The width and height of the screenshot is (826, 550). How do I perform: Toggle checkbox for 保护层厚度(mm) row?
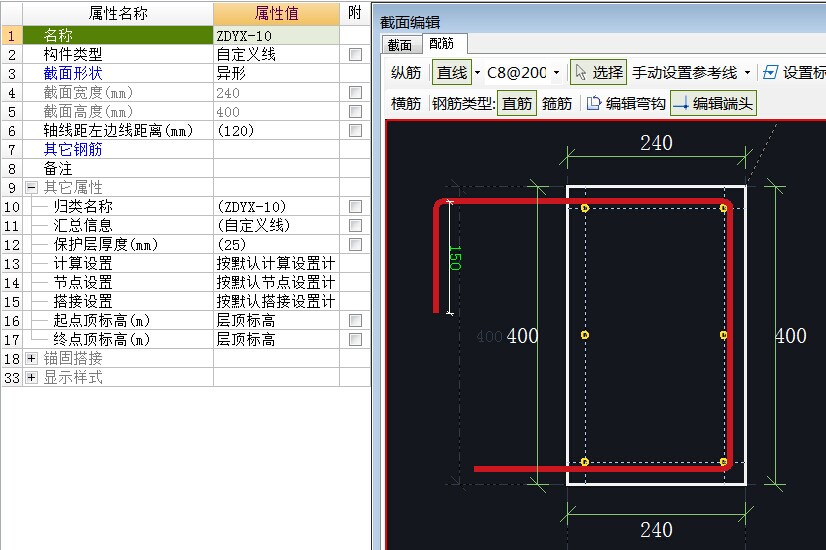coord(356,244)
